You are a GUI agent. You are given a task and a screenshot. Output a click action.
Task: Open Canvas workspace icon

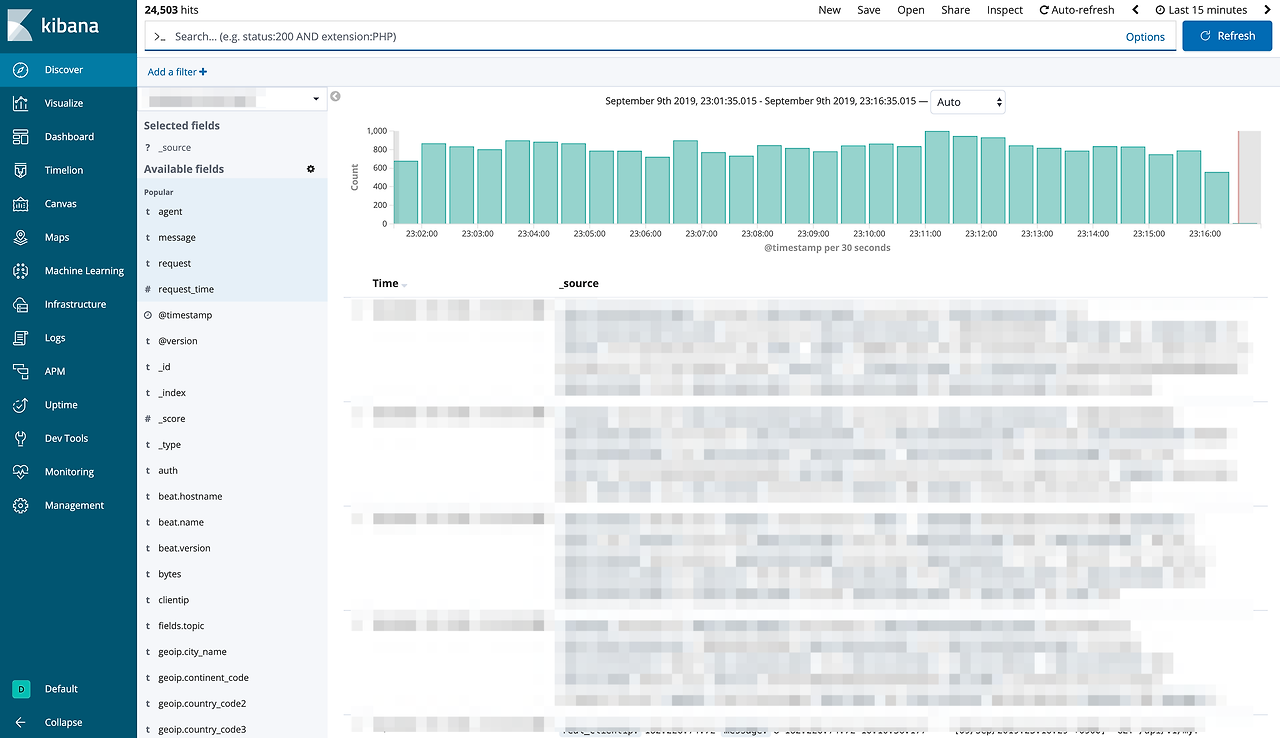pyautogui.click(x=21, y=204)
